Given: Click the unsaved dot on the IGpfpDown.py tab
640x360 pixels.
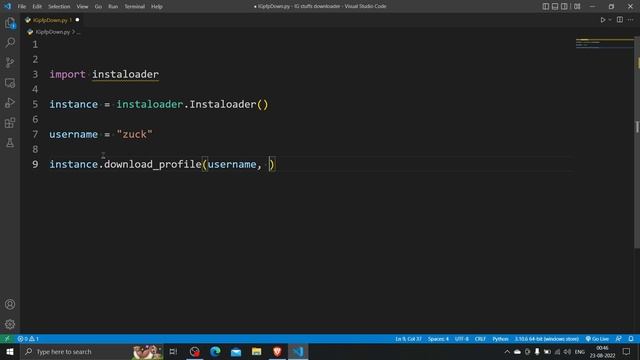Looking at the screenshot, I should tap(78, 20).
